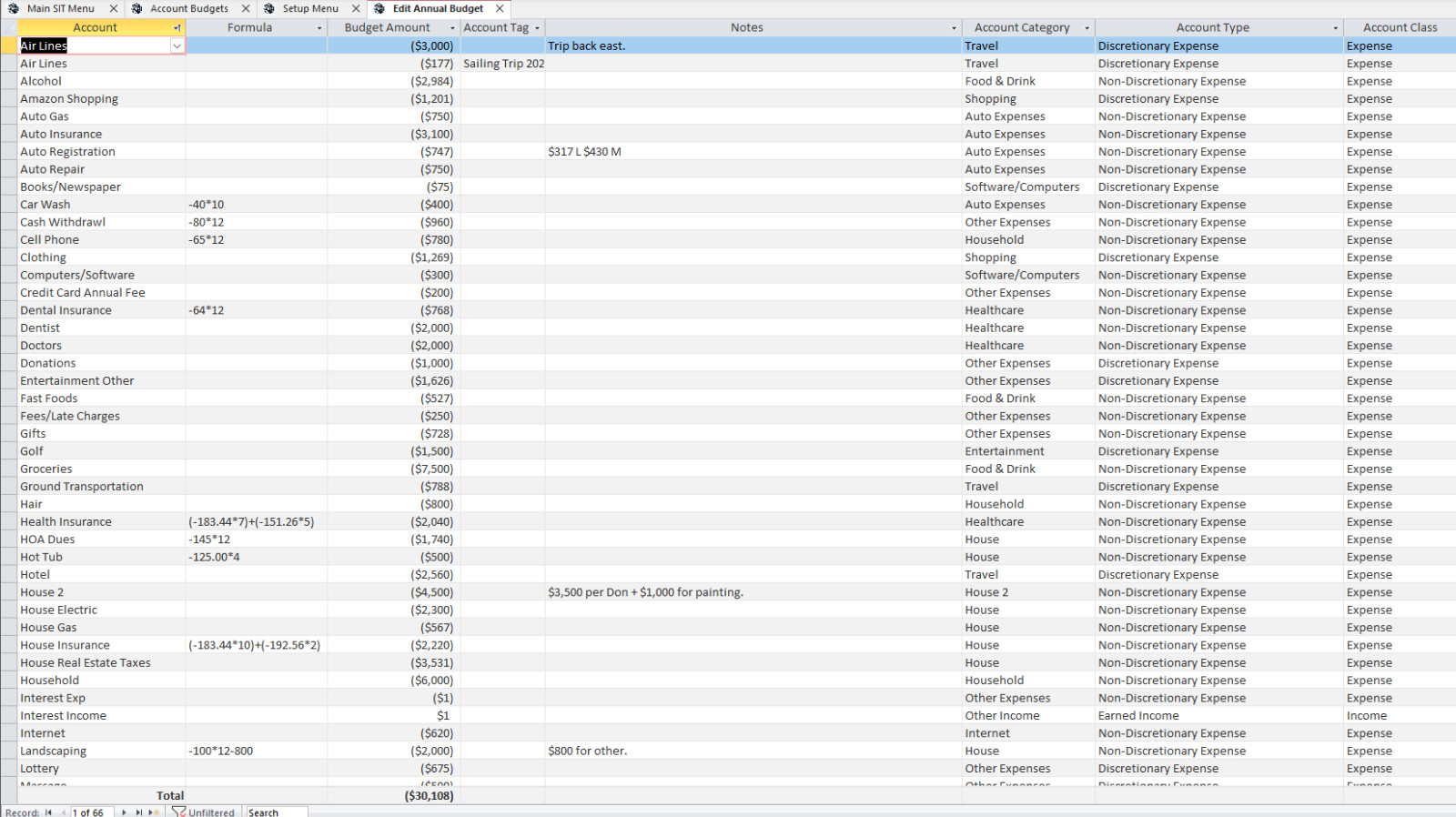Screen dimensions: 1456x817
Task: Select the Credit Card Annual Fee account
Action: pos(101,293)
